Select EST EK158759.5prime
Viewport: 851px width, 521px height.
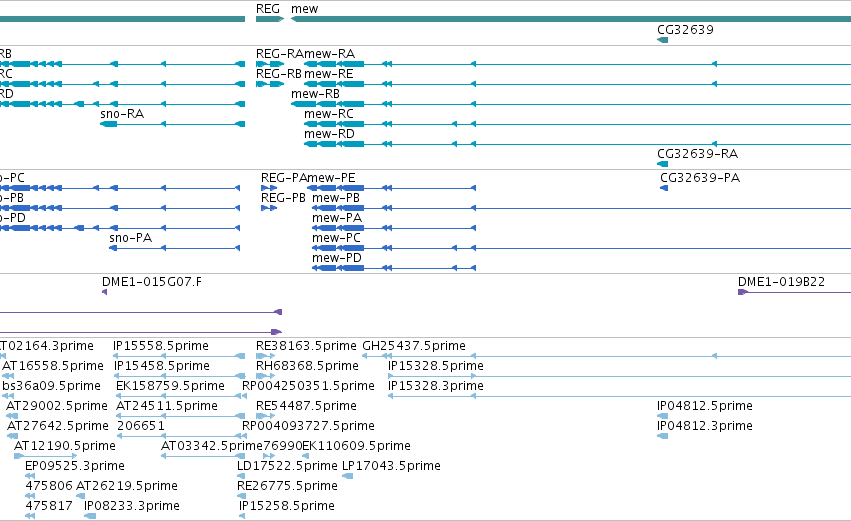[x=170, y=386]
